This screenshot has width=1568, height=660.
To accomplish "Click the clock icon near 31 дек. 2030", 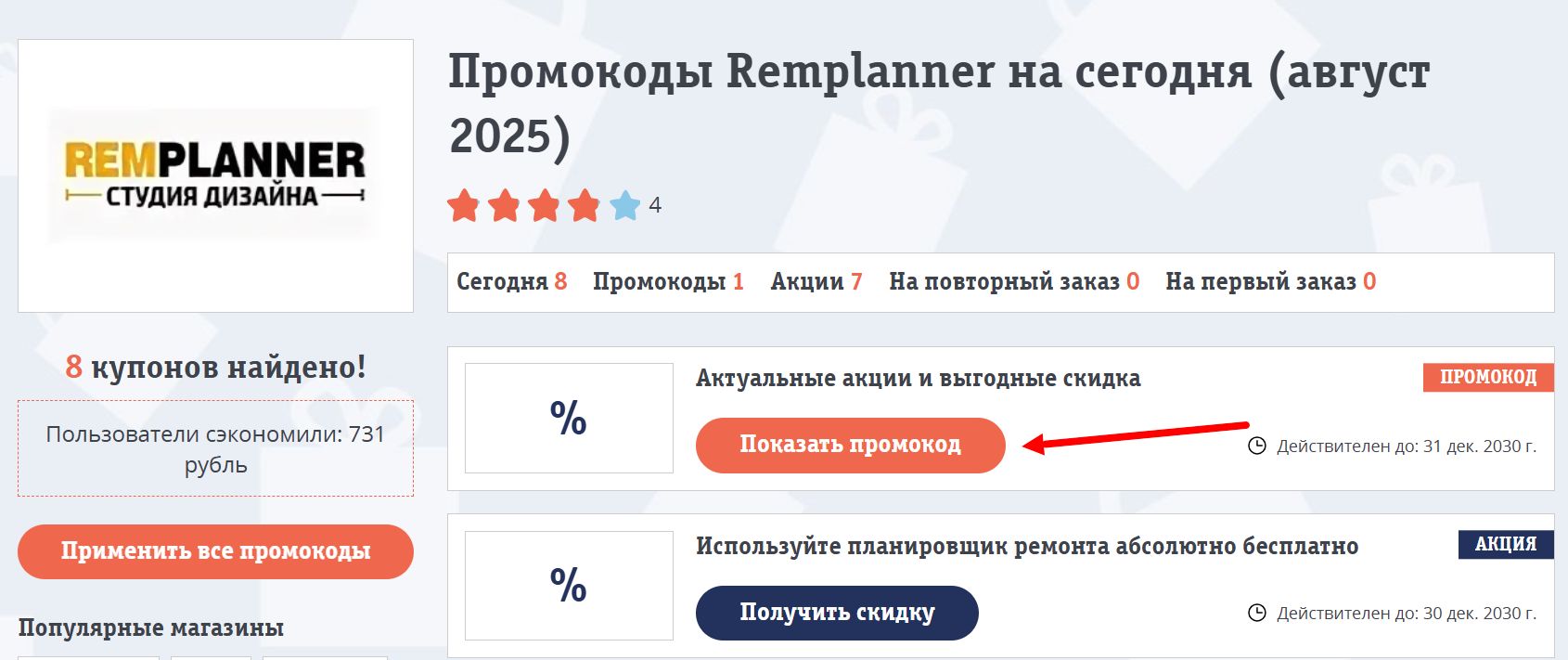I will 1257,446.
